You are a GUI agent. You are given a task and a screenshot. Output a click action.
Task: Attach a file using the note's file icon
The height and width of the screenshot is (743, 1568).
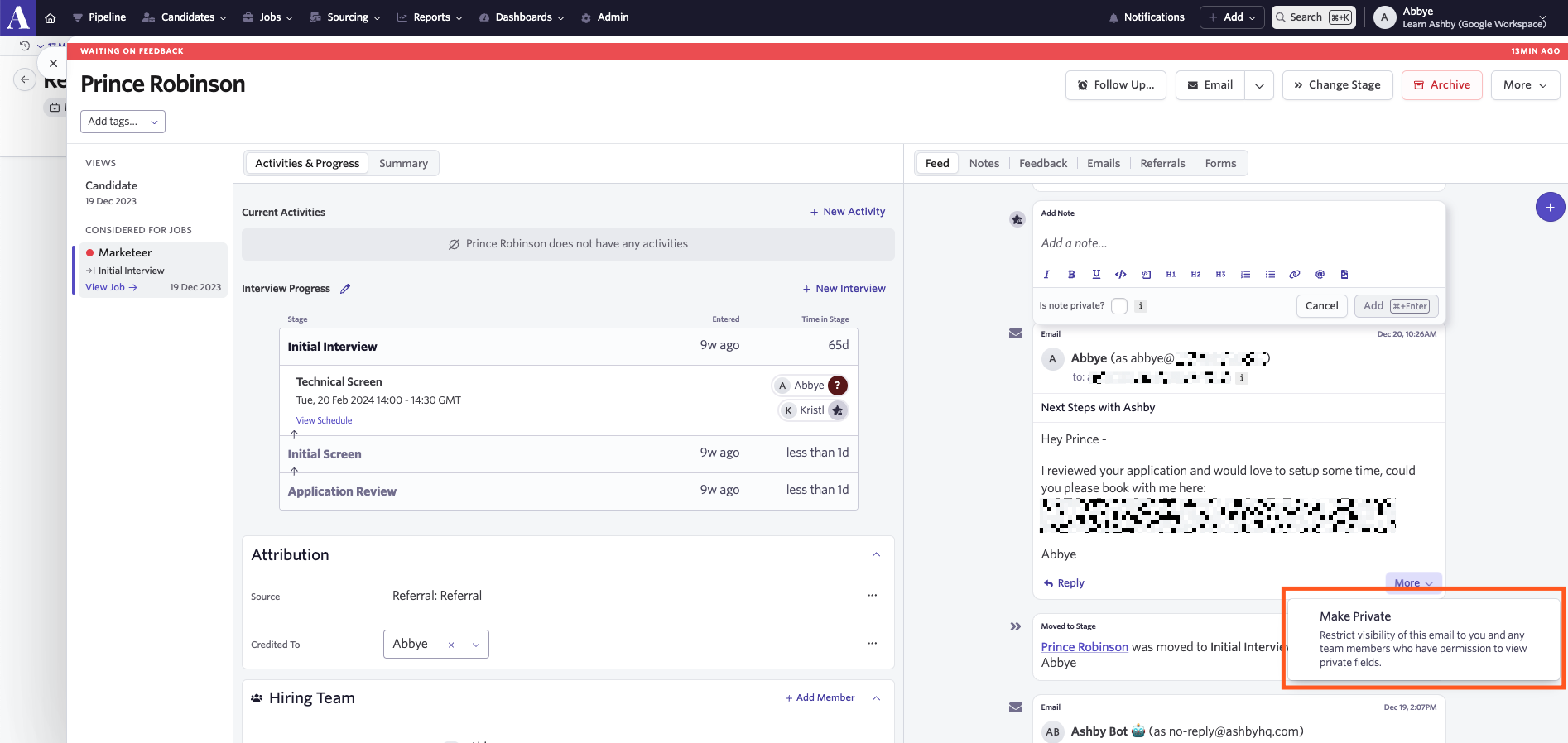(x=1344, y=275)
